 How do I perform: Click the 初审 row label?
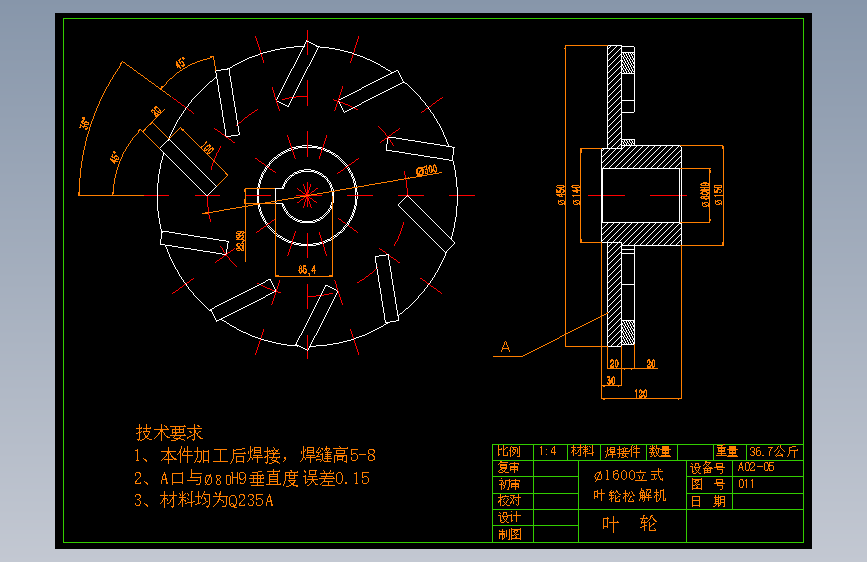(509, 485)
